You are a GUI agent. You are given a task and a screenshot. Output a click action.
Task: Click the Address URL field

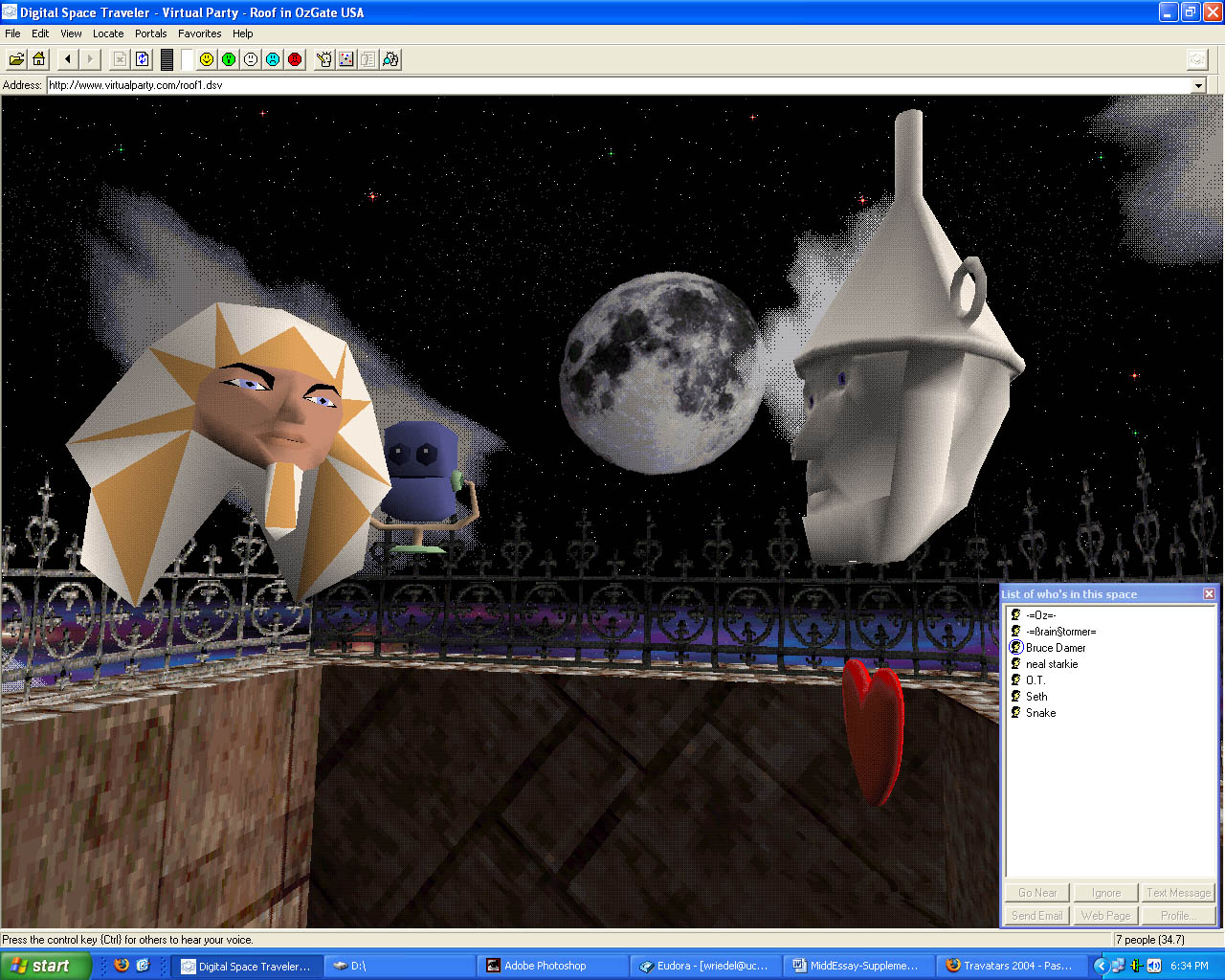click(618, 85)
